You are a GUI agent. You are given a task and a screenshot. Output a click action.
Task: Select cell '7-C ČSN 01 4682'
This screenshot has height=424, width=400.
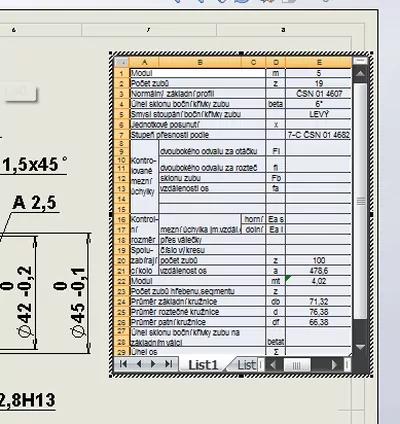click(x=319, y=135)
